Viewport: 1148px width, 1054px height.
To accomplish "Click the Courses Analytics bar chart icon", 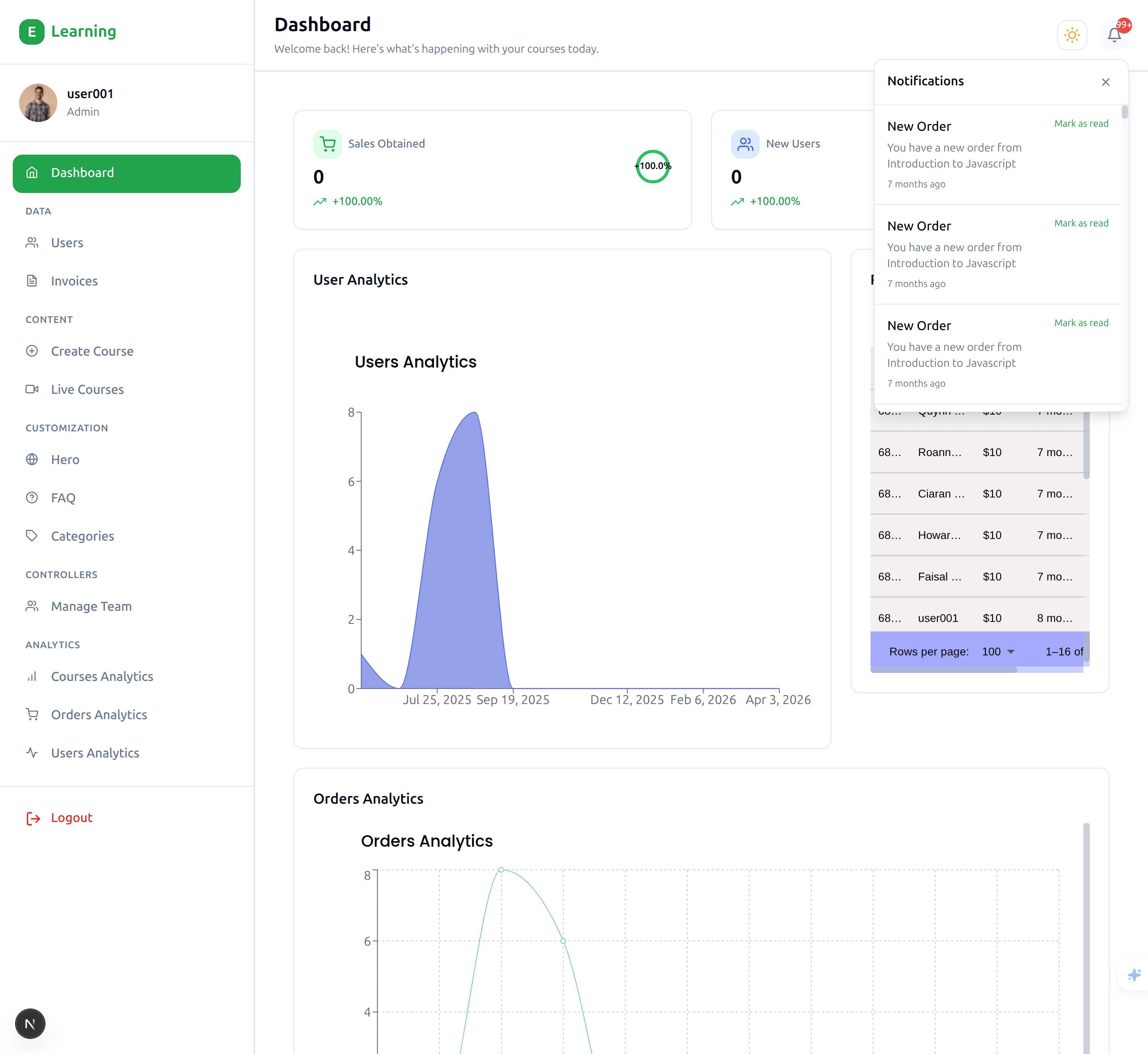I will [x=32, y=676].
